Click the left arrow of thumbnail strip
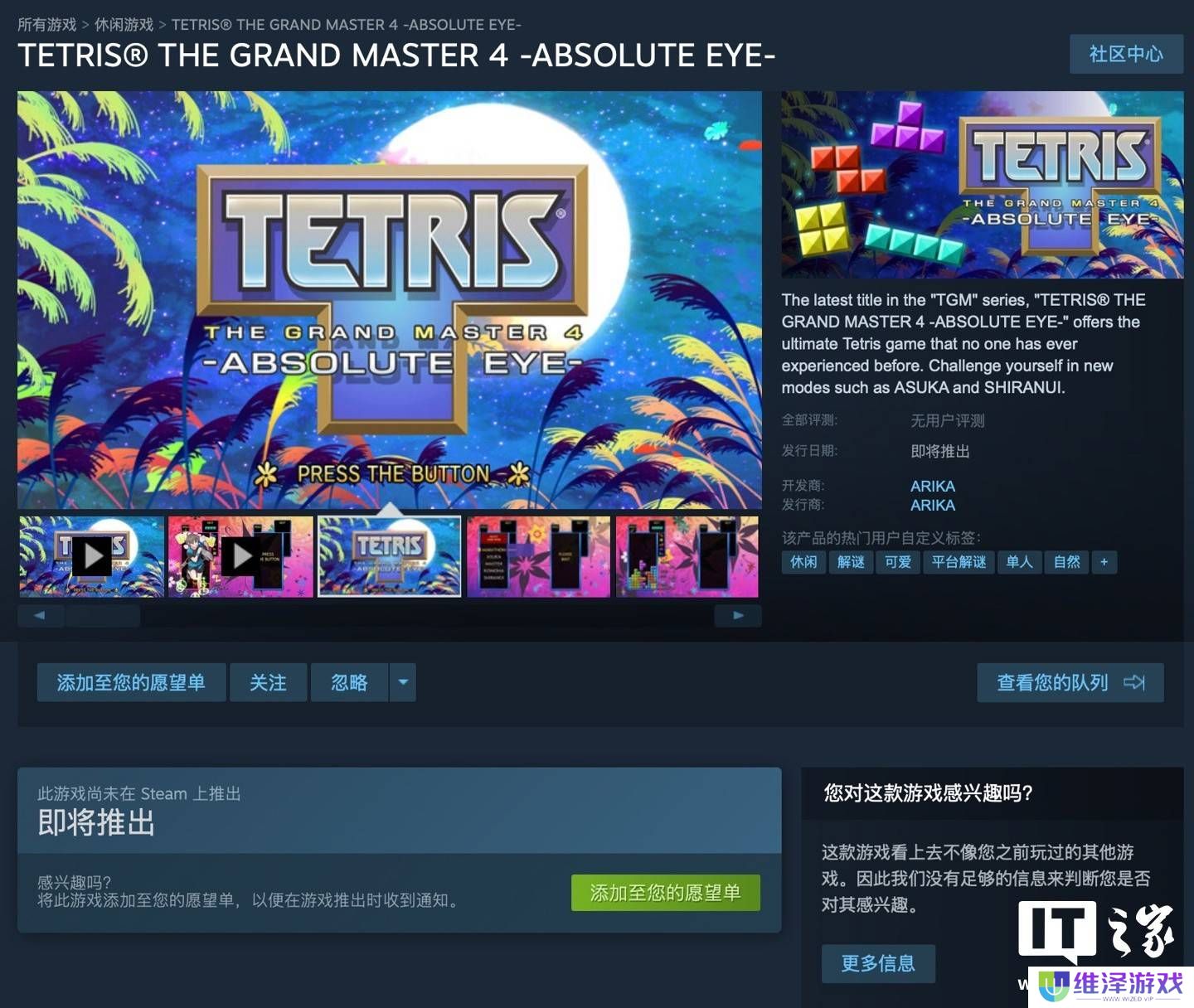The height and width of the screenshot is (1008, 1194). coord(41,615)
